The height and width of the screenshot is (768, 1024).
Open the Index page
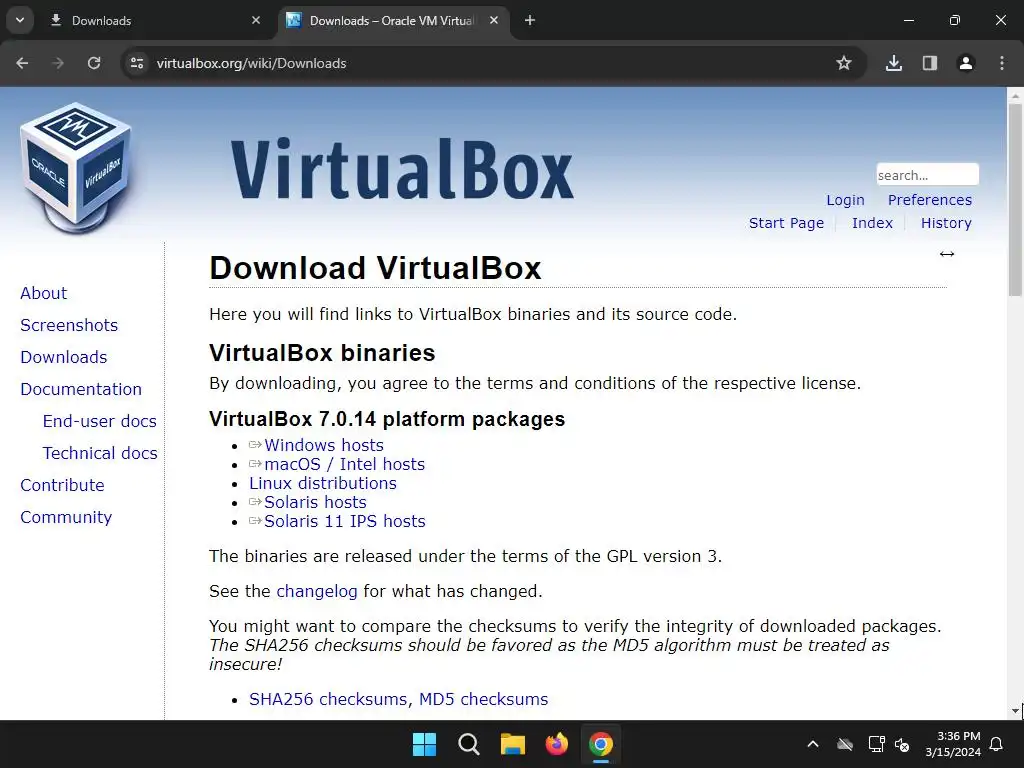tap(872, 223)
